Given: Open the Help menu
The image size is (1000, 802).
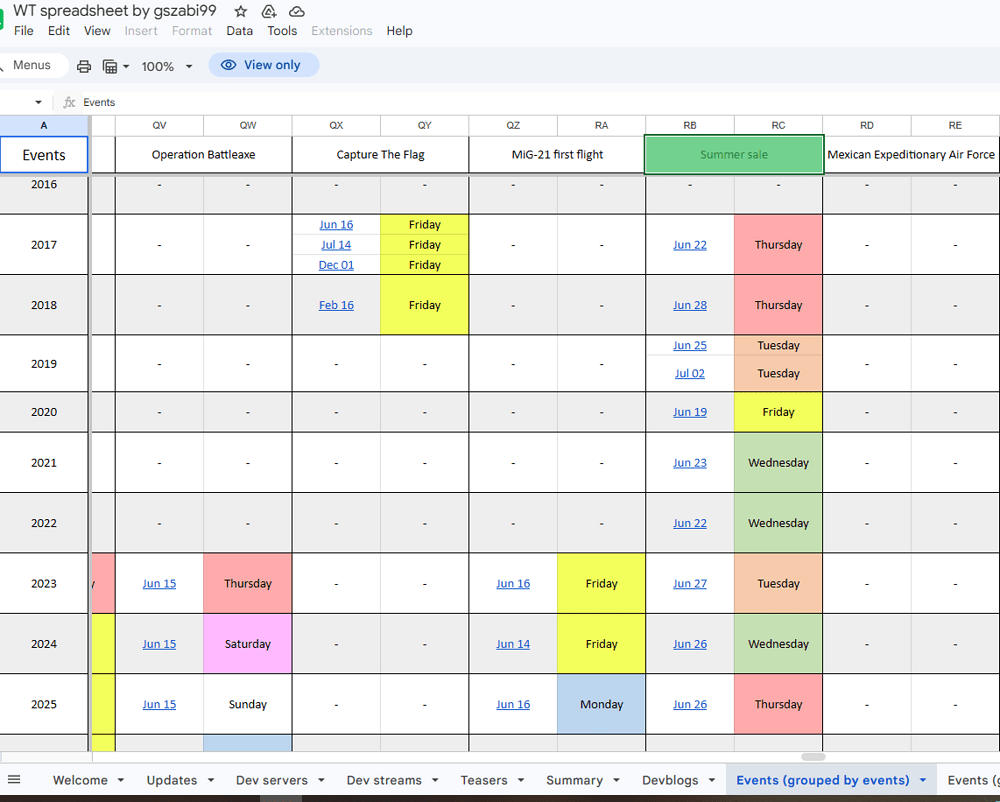Looking at the screenshot, I should click(399, 31).
